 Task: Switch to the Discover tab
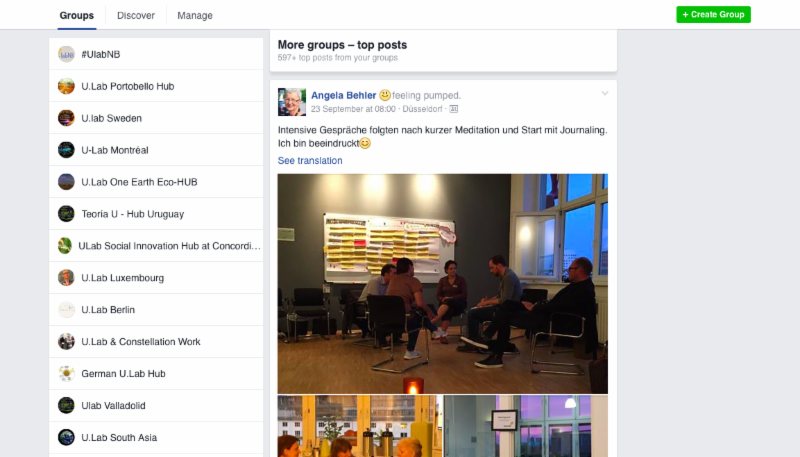click(136, 15)
